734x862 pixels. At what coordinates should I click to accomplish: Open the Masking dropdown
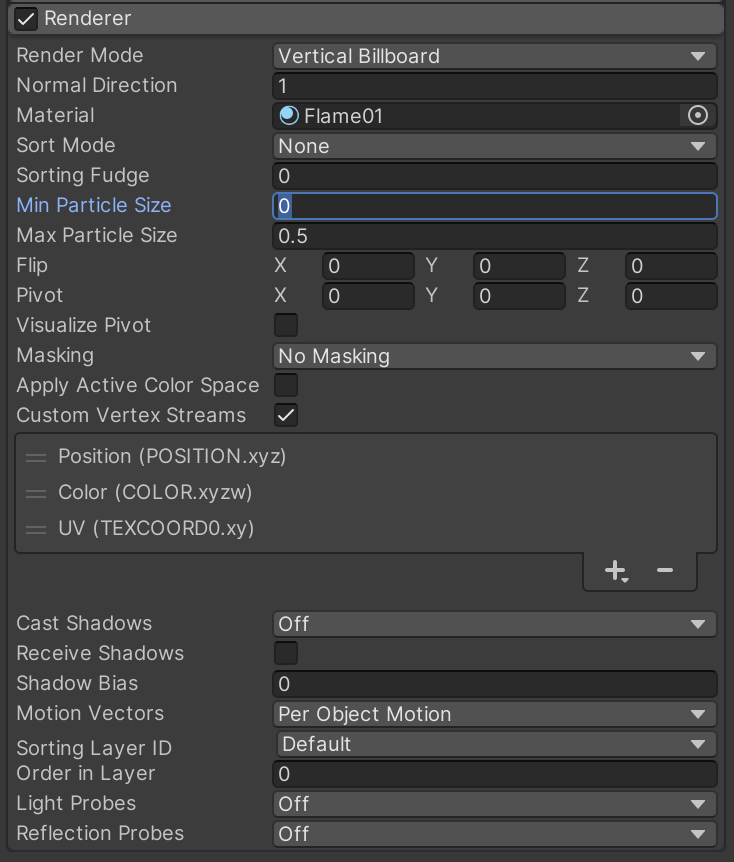[x=494, y=356]
